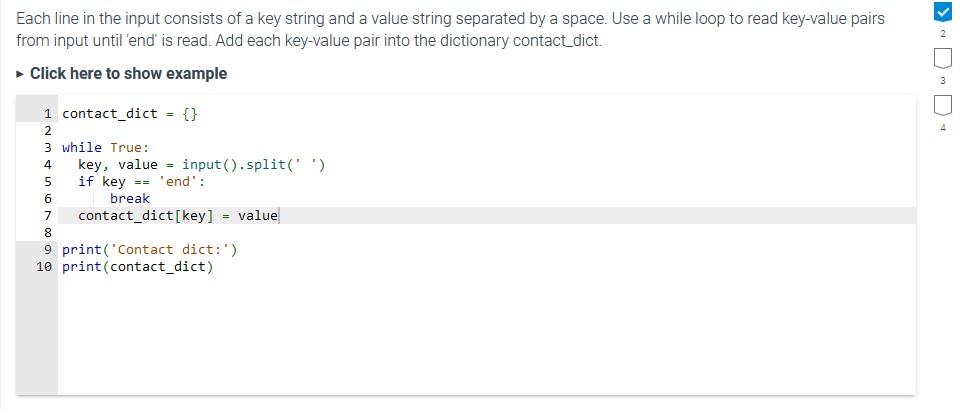This screenshot has height=410, width=963.
Task: Click line number 7 in gutter
Action: [47, 216]
